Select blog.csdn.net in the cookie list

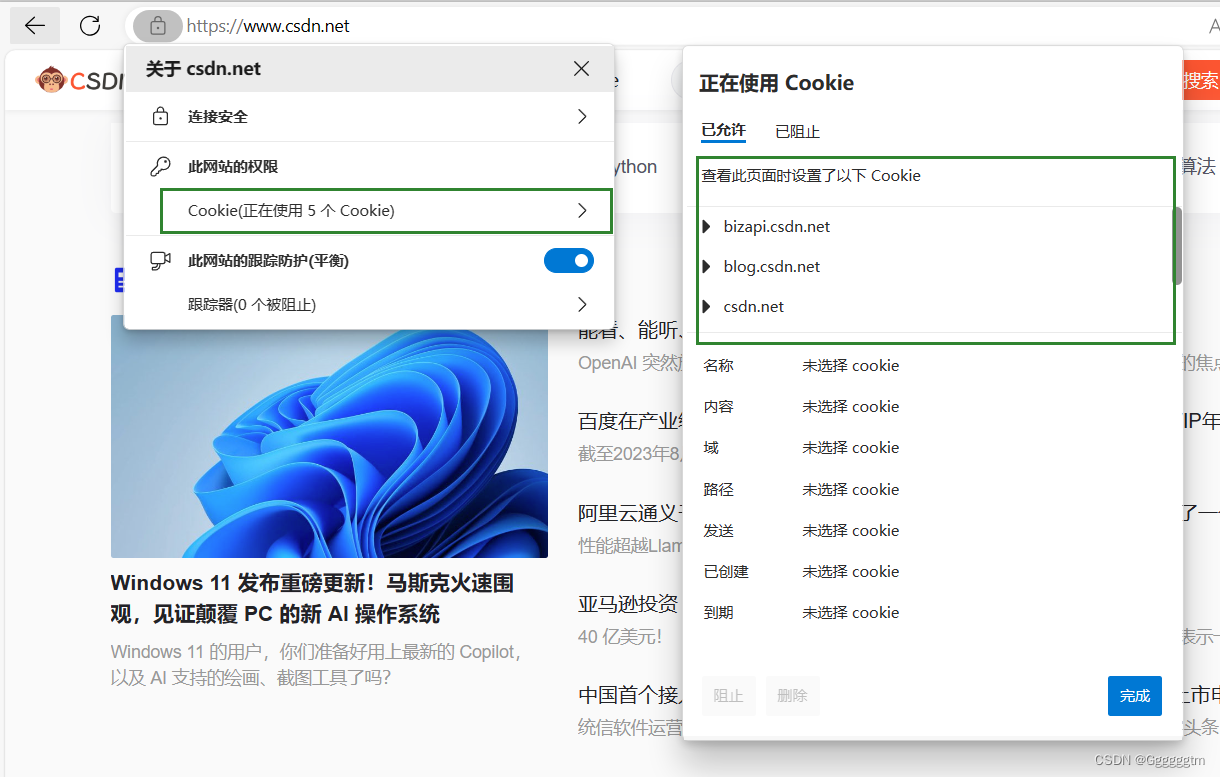772,267
